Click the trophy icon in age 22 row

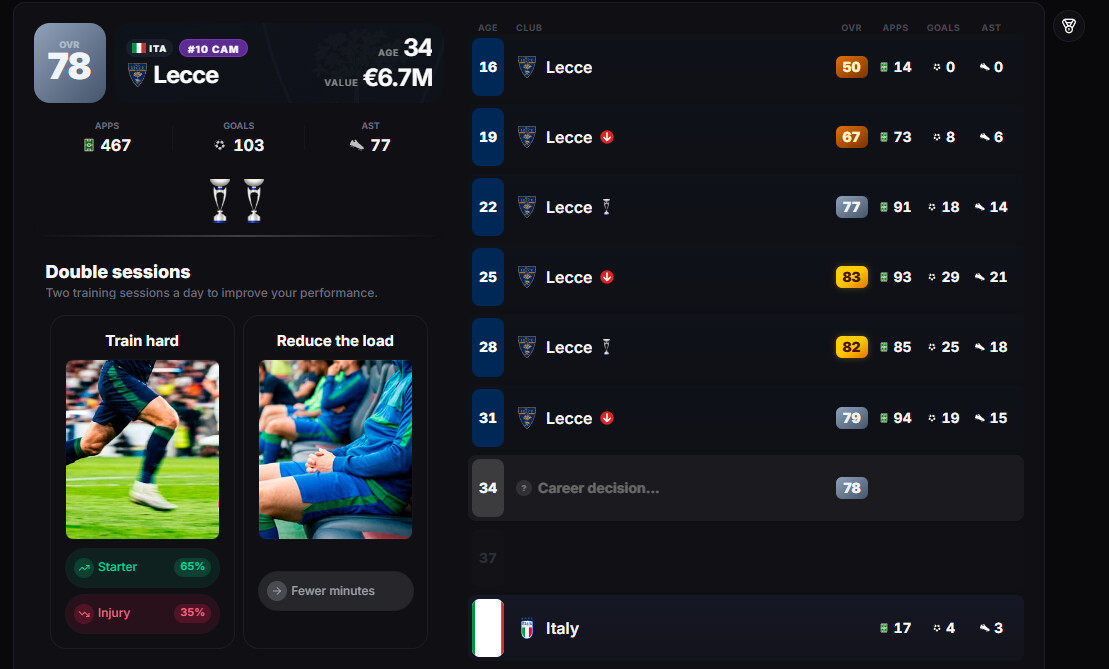click(606, 206)
